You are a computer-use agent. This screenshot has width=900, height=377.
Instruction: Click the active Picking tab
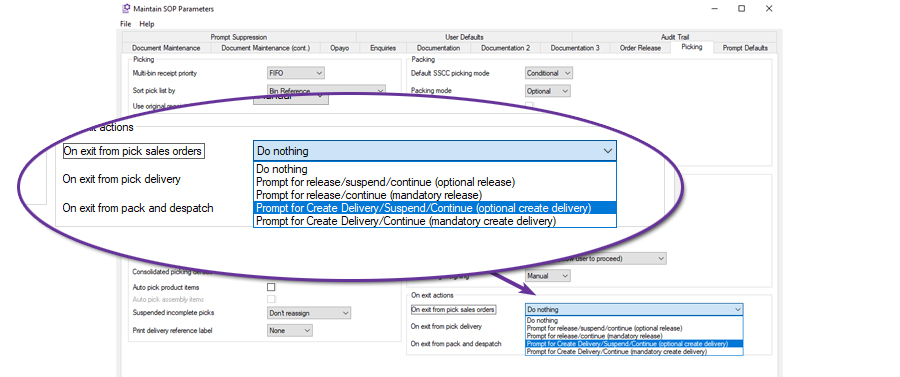coord(692,47)
